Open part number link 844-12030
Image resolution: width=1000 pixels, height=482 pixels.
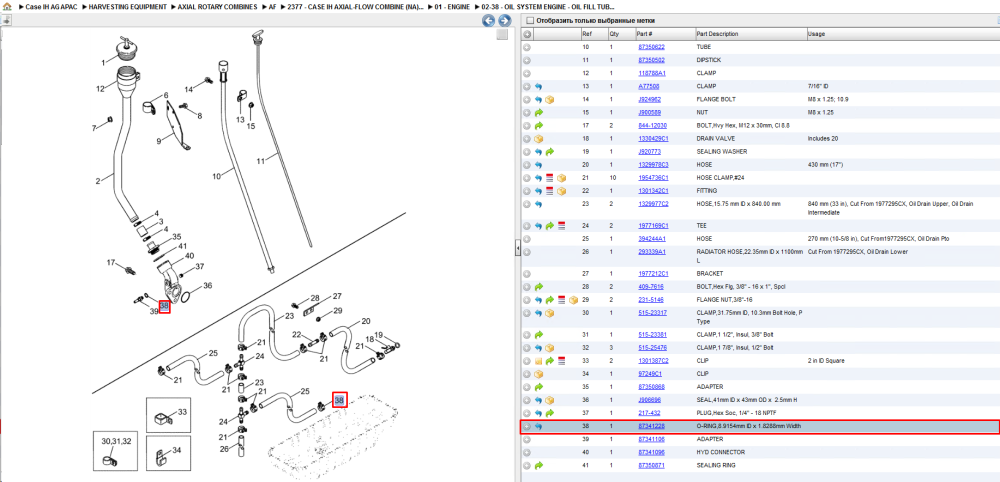click(652, 126)
